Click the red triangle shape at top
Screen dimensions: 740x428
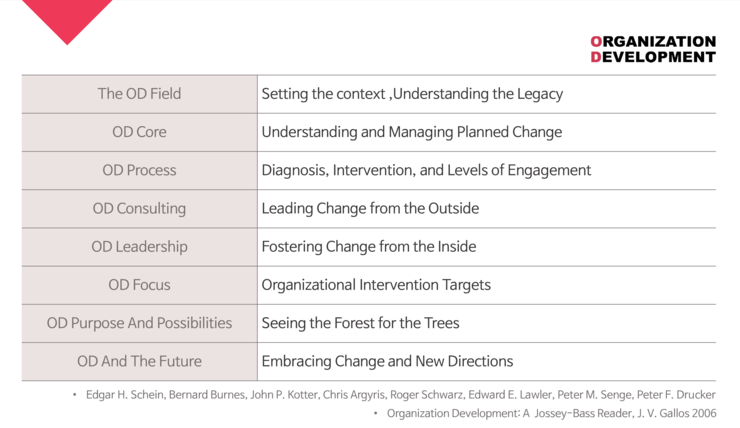pyautogui.click(x=67, y=18)
